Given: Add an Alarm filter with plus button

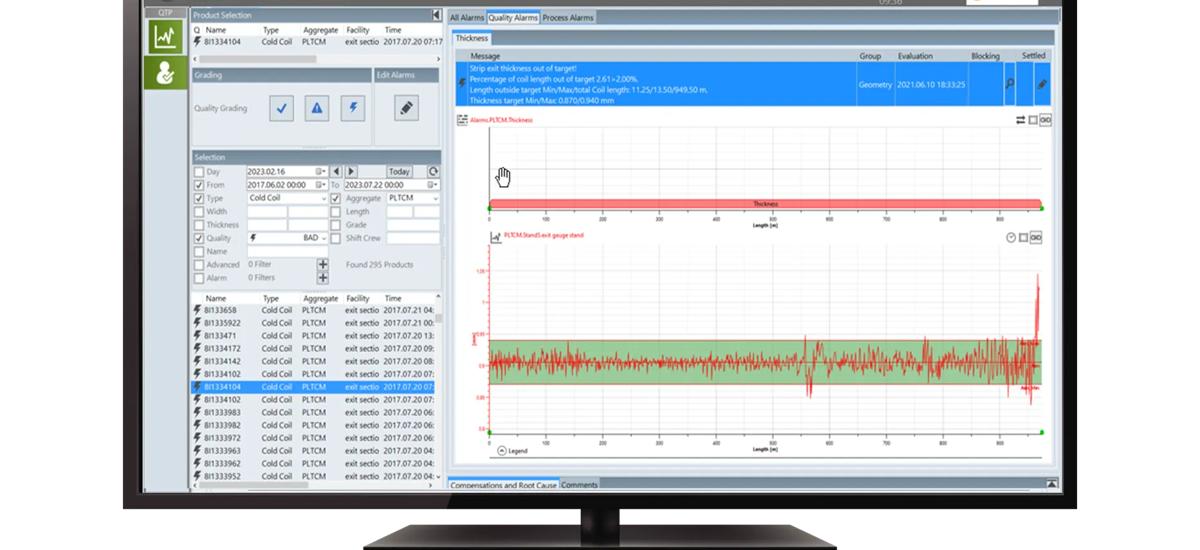Looking at the screenshot, I should tap(323, 278).
